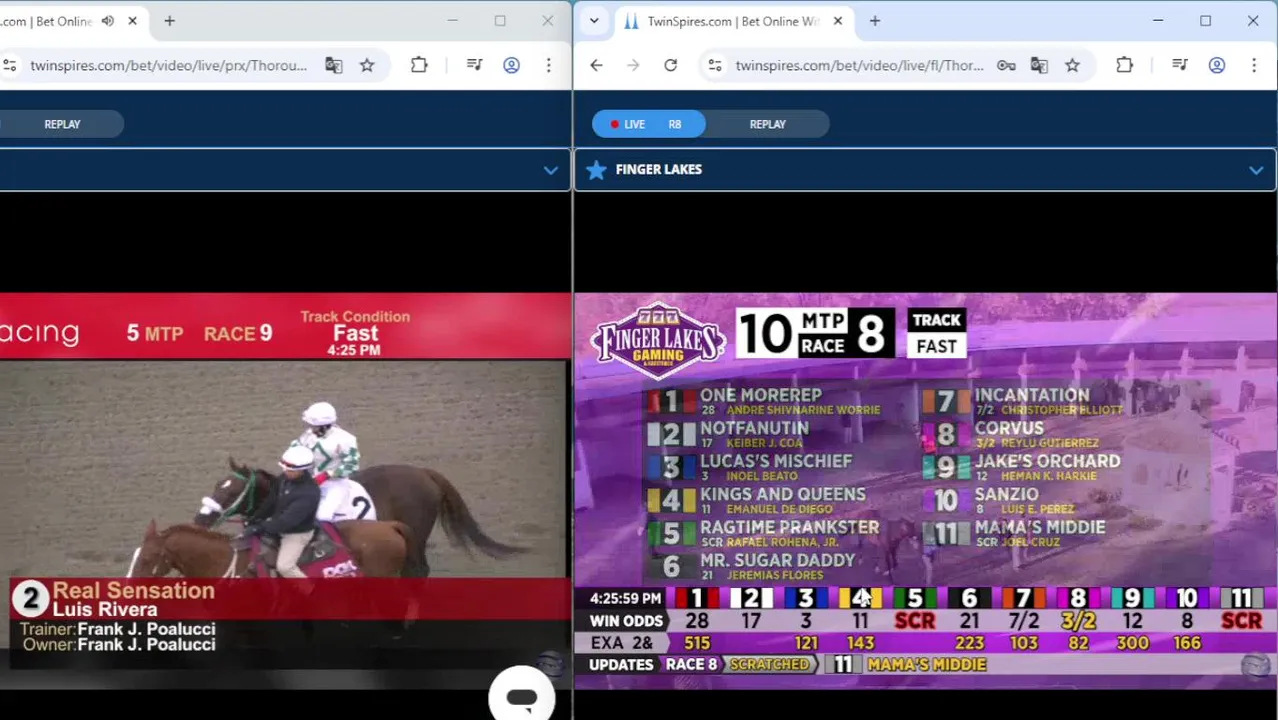Bookmark page with star in left window
Viewport: 1278px width, 720px height.
(367, 65)
